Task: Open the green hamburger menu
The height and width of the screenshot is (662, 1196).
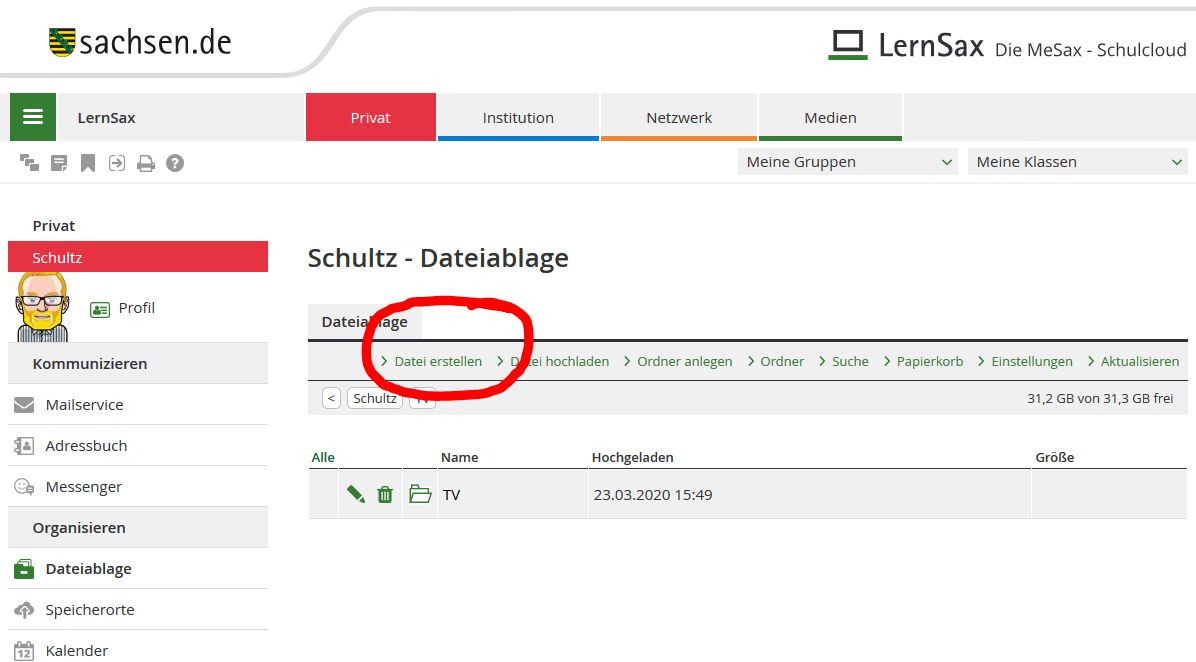Action: (33, 117)
